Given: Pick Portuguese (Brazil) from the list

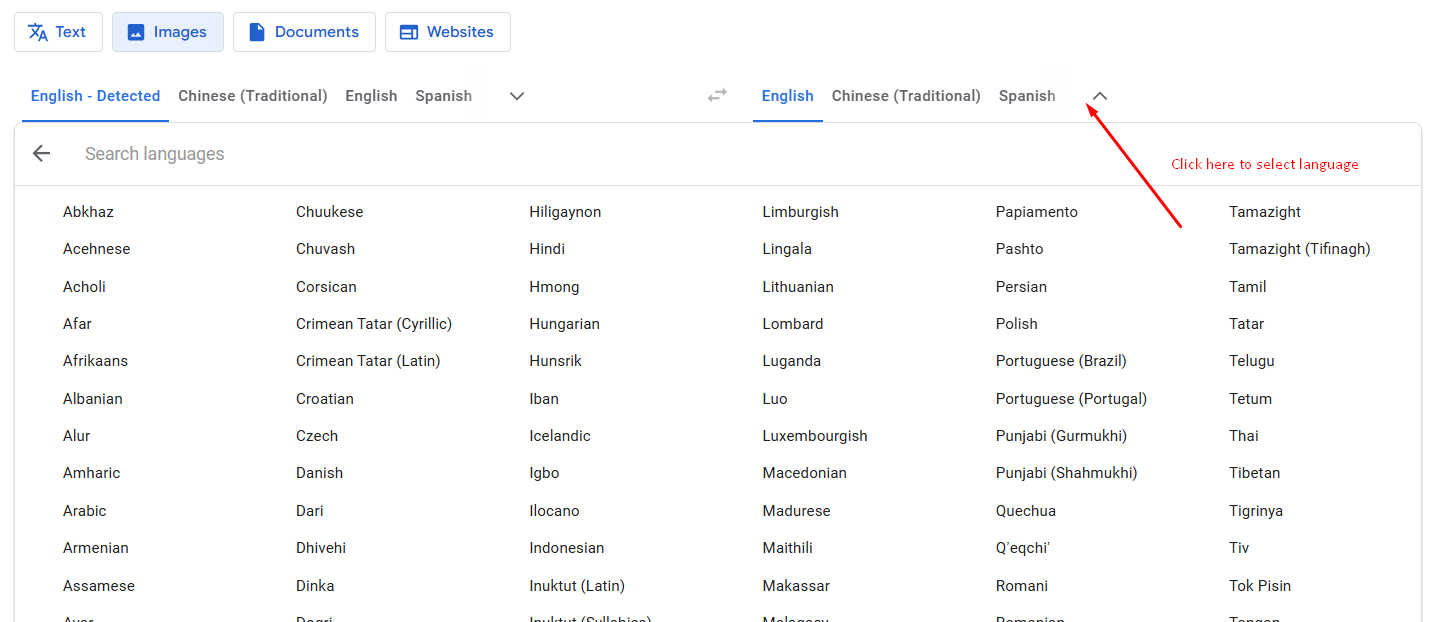Looking at the screenshot, I should (1060, 361).
